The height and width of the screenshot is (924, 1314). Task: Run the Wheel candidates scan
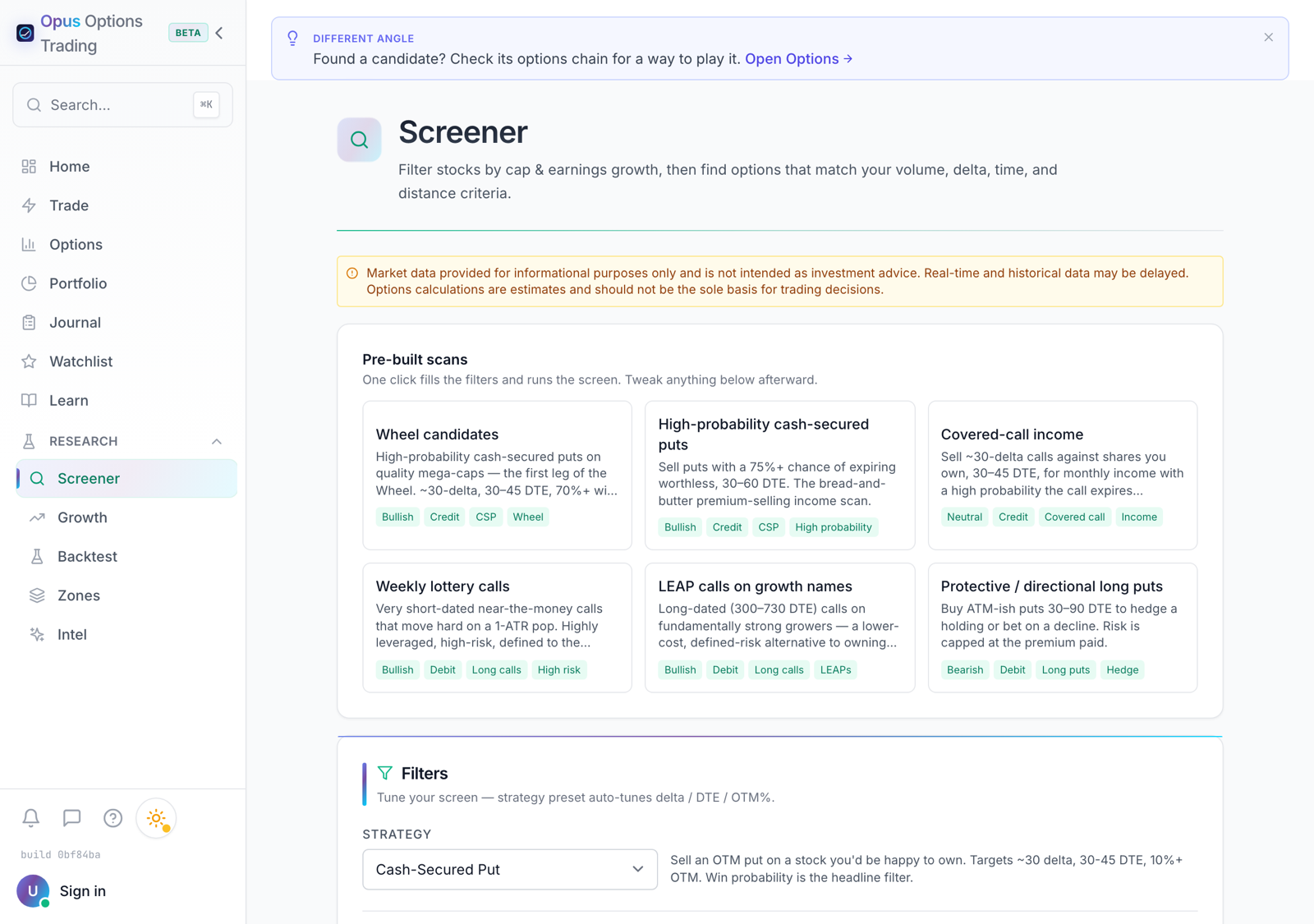[497, 476]
